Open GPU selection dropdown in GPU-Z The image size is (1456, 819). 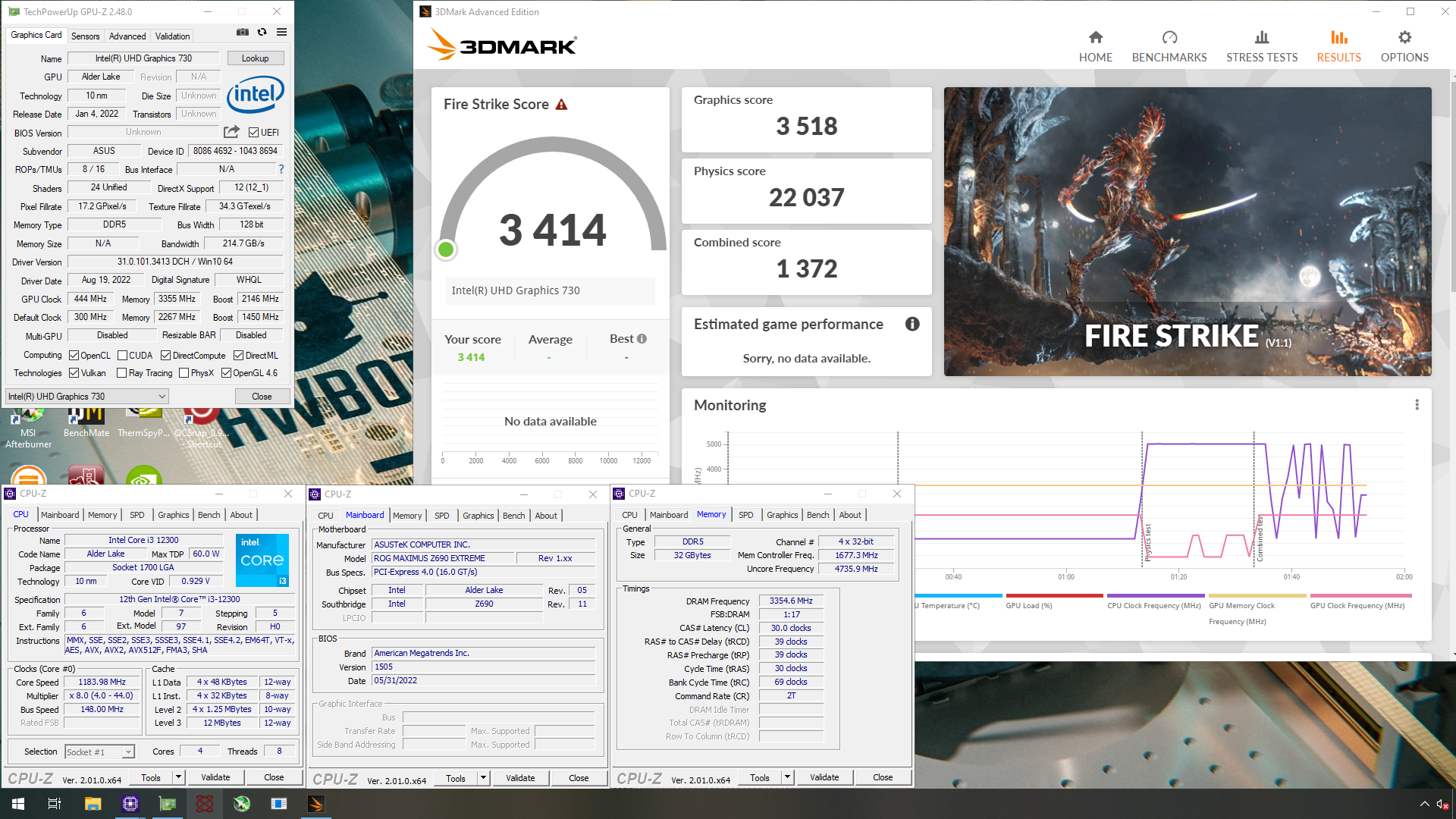point(87,396)
